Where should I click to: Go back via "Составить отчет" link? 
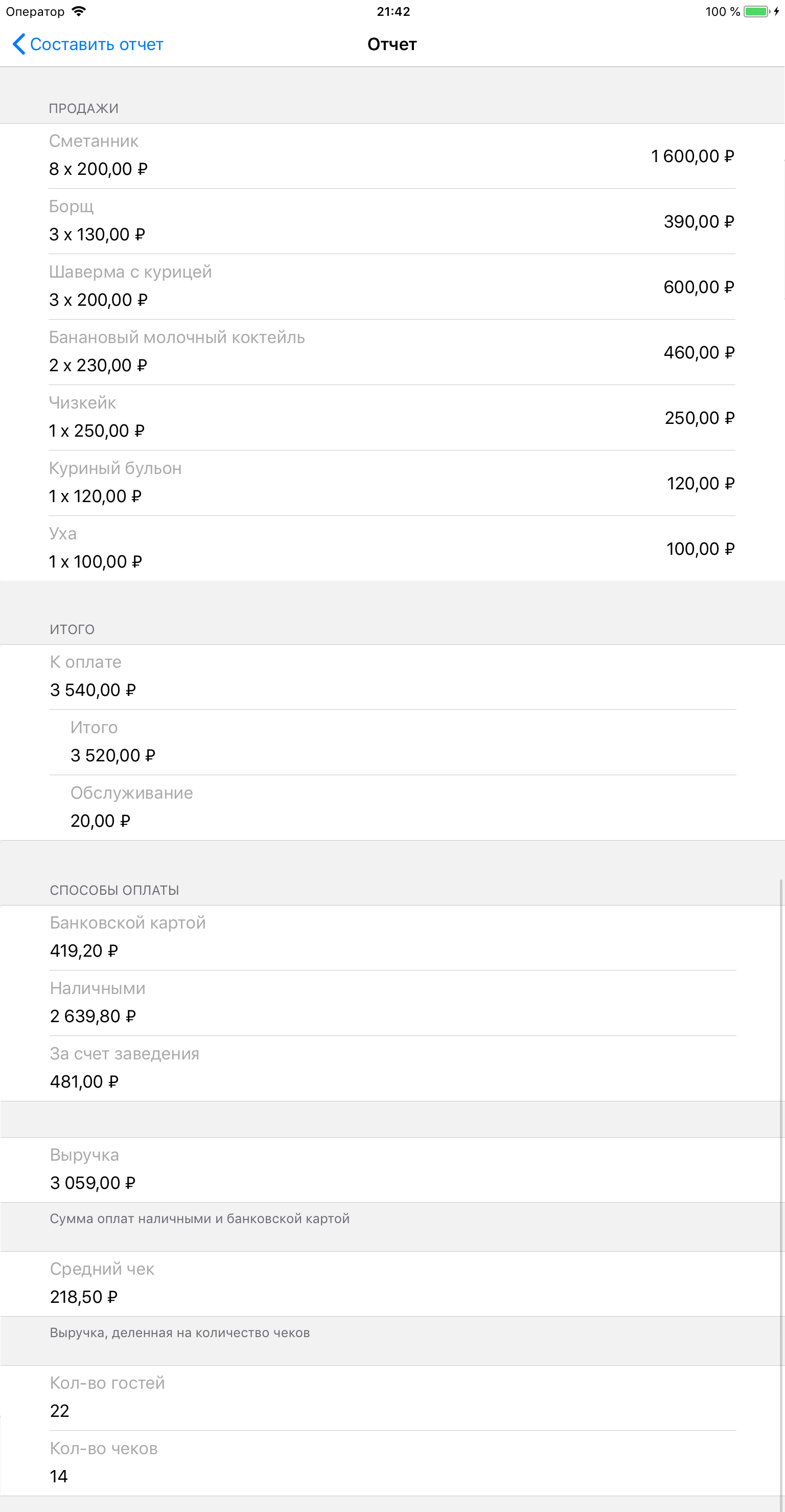(x=96, y=44)
